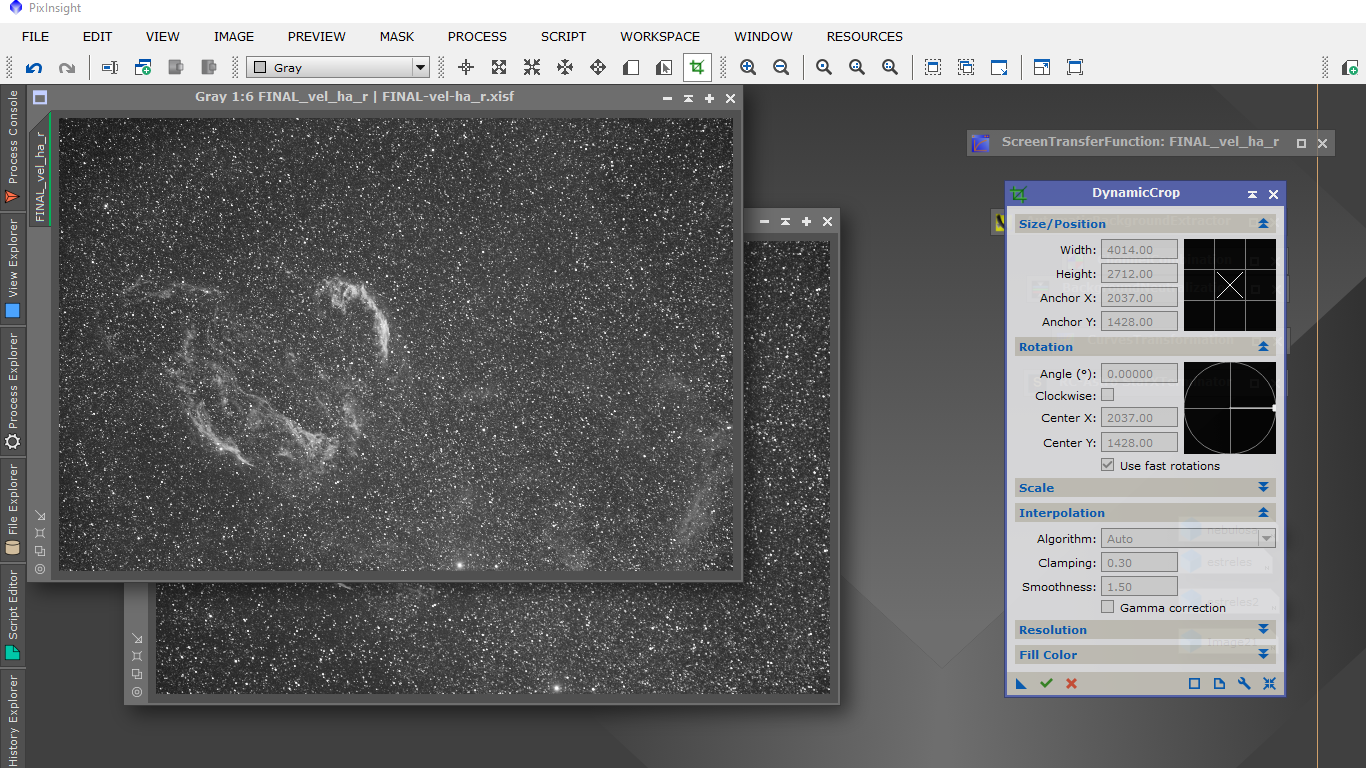This screenshot has width=1366, height=768.
Task: Click the DynamicCrop new instance triangle
Action: [x=1021, y=683]
